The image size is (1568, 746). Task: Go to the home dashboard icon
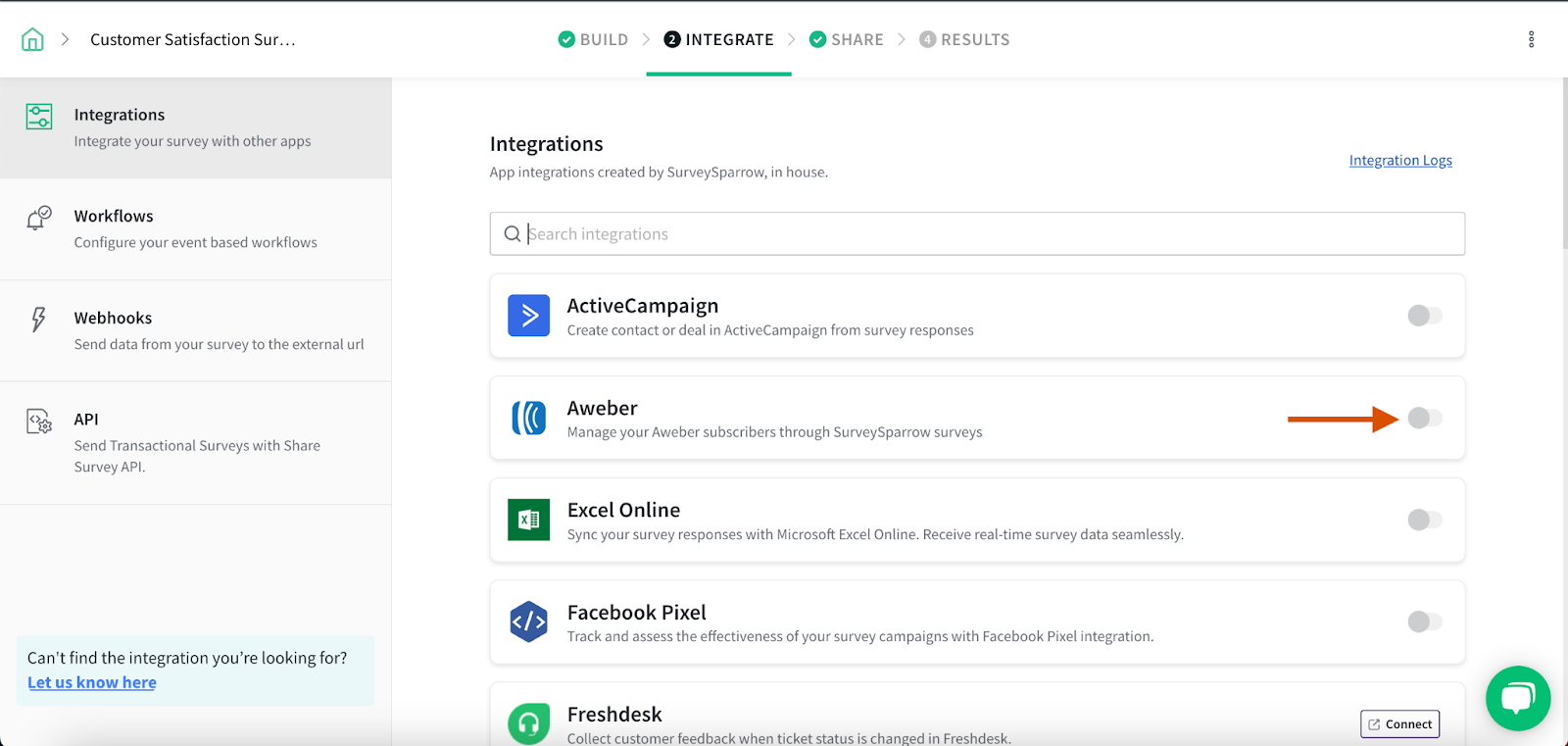click(x=32, y=39)
